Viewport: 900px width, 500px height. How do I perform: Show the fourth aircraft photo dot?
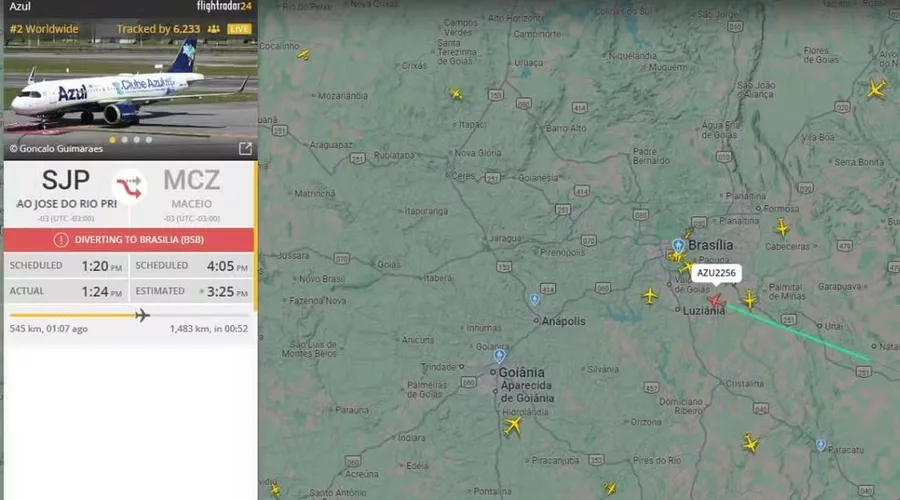coord(149,139)
